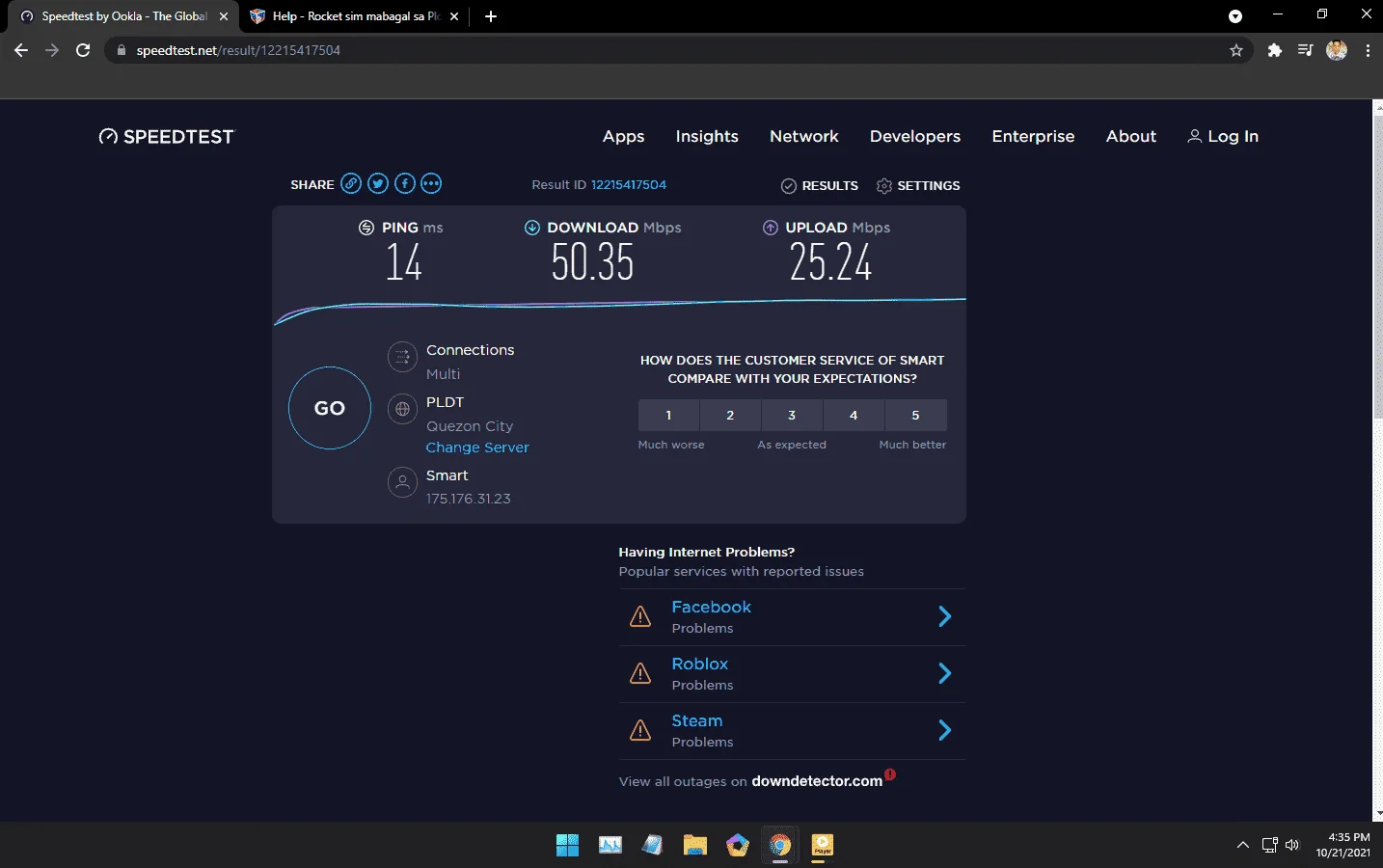Rate customer service as 5 (Much better)
Image resolution: width=1383 pixels, height=868 pixels.
(x=915, y=415)
